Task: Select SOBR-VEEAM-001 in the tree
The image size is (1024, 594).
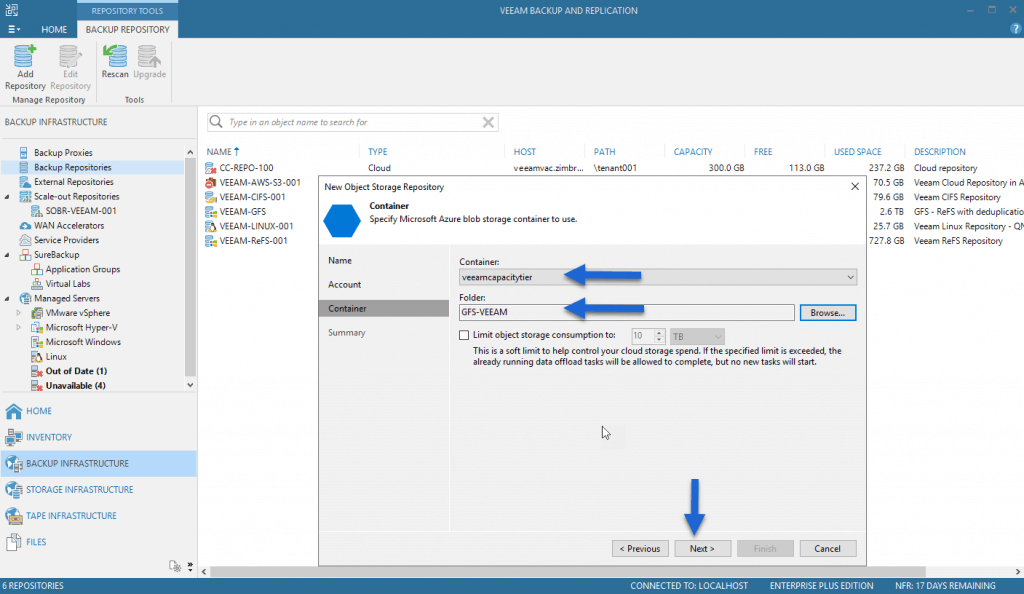Action: click(x=81, y=211)
